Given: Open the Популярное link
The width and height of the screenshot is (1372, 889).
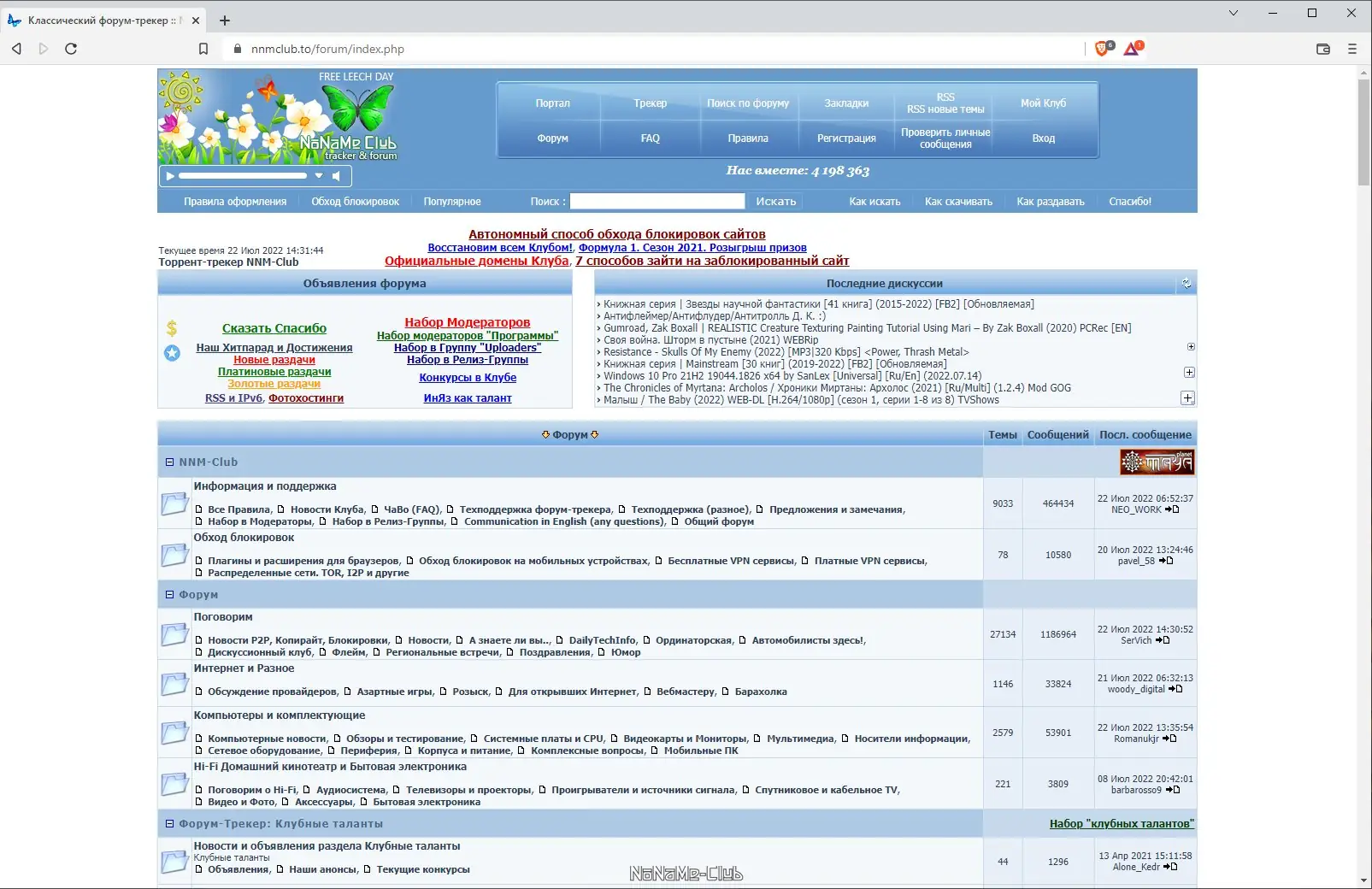Looking at the screenshot, I should point(452,202).
